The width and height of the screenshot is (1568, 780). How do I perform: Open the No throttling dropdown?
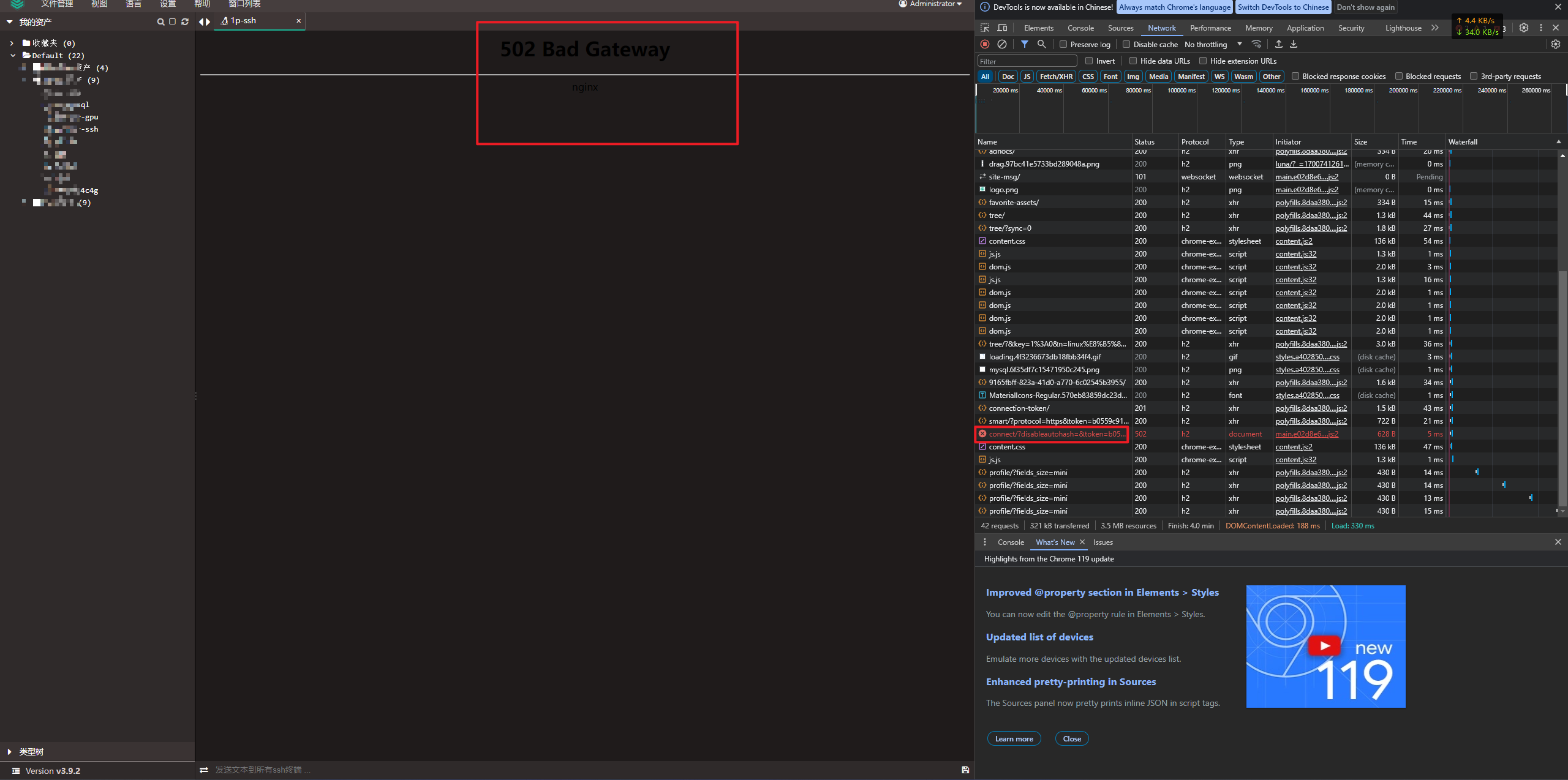tap(1213, 44)
